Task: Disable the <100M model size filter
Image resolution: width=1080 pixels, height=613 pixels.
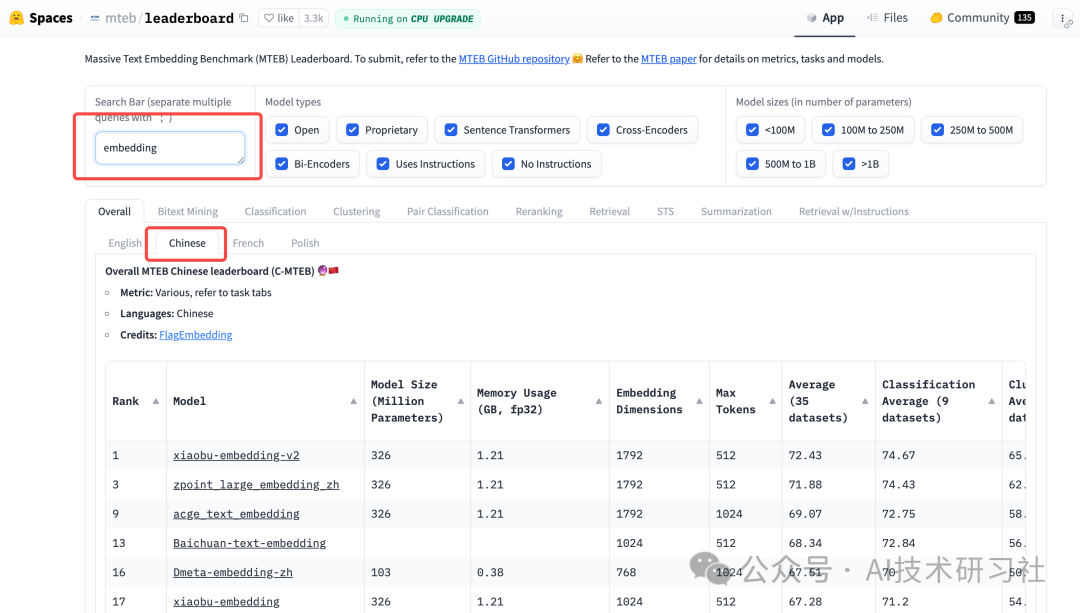Action: 753,130
